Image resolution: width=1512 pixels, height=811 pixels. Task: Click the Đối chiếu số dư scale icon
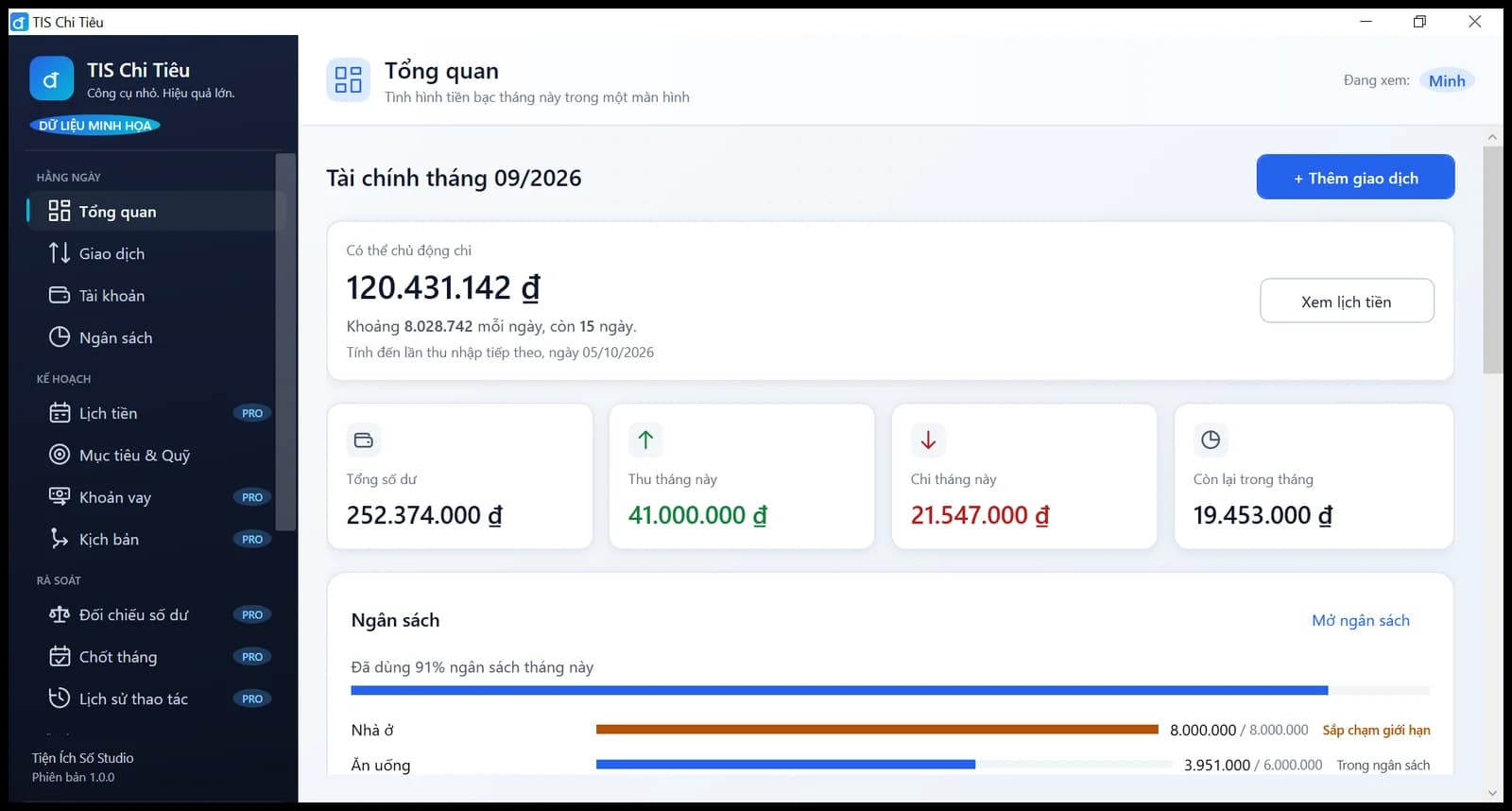(x=60, y=614)
